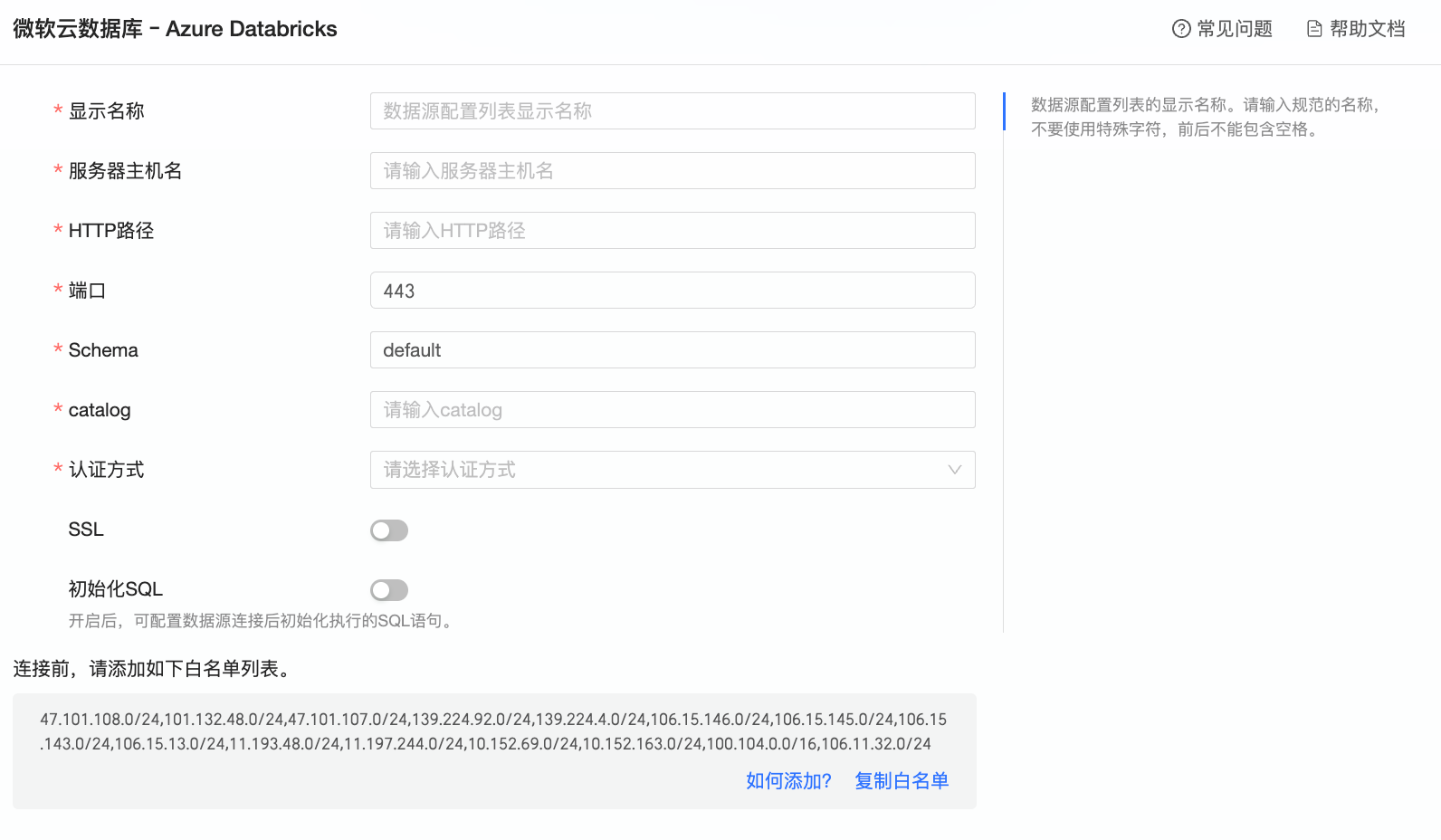Enable the SSL toggle switch

[389, 530]
